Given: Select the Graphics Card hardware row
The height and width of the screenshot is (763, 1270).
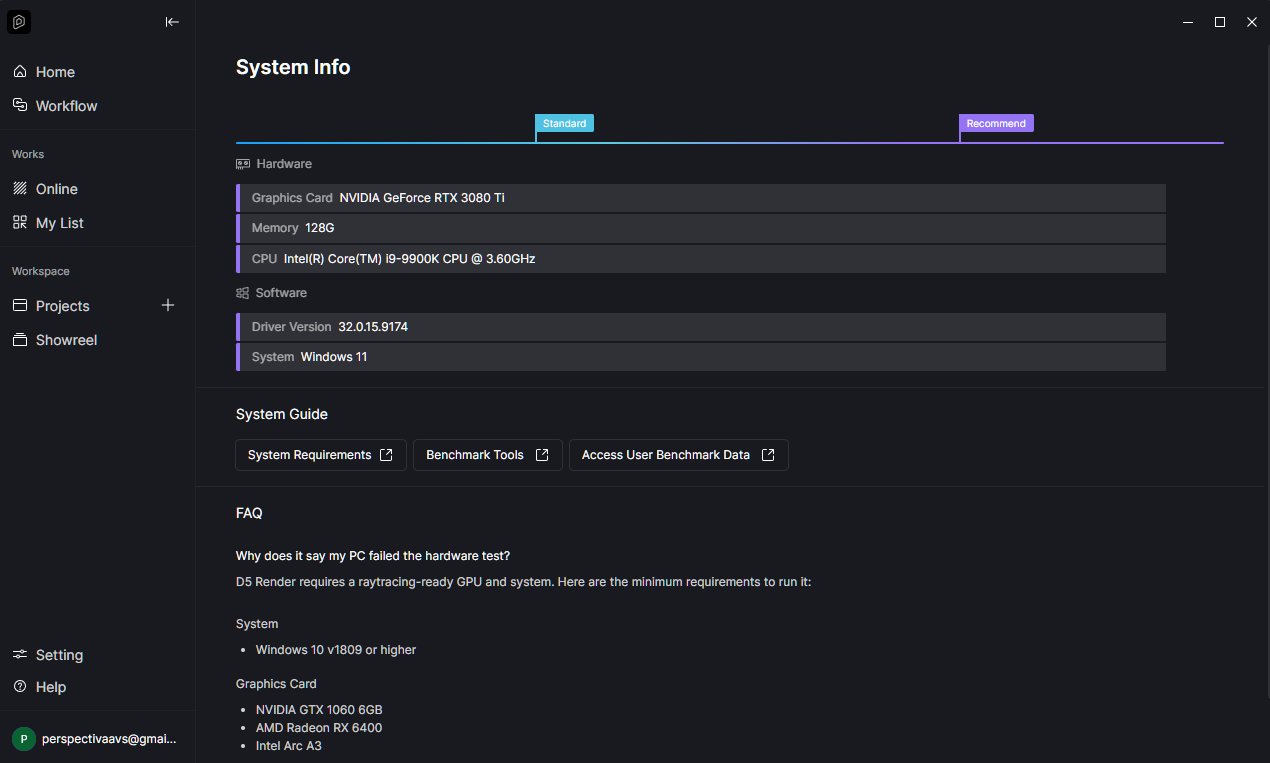Looking at the screenshot, I should point(700,198).
